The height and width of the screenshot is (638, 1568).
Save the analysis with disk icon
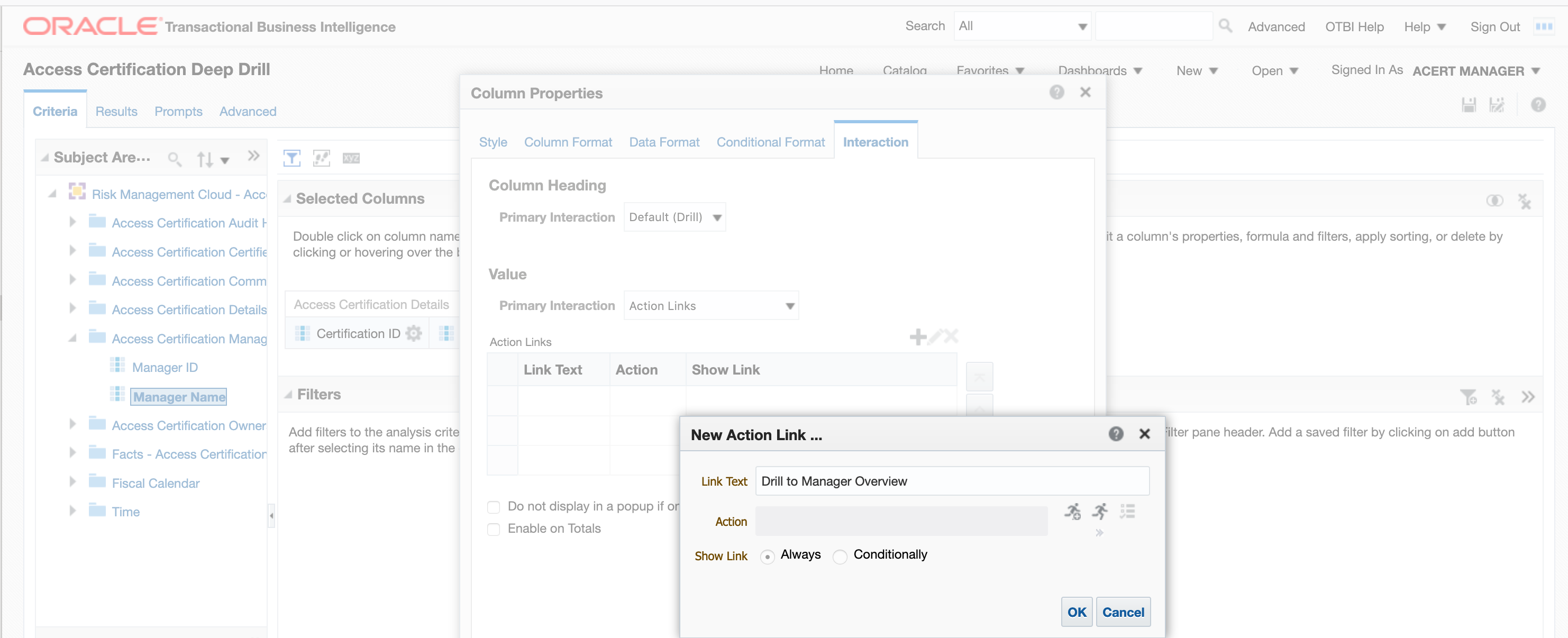(x=1469, y=105)
